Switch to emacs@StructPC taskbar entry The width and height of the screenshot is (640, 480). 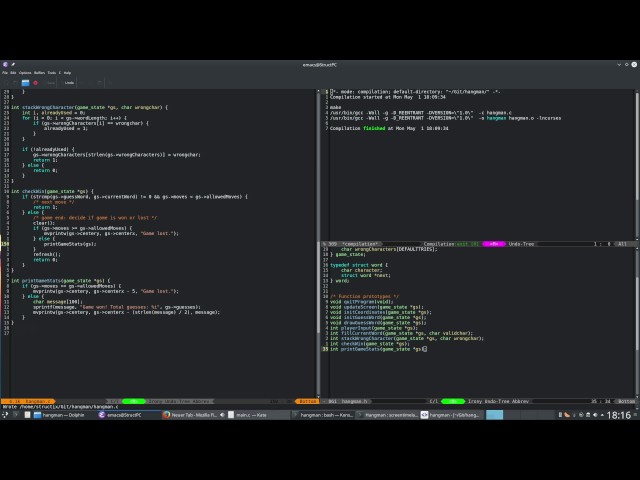click(x=127, y=415)
